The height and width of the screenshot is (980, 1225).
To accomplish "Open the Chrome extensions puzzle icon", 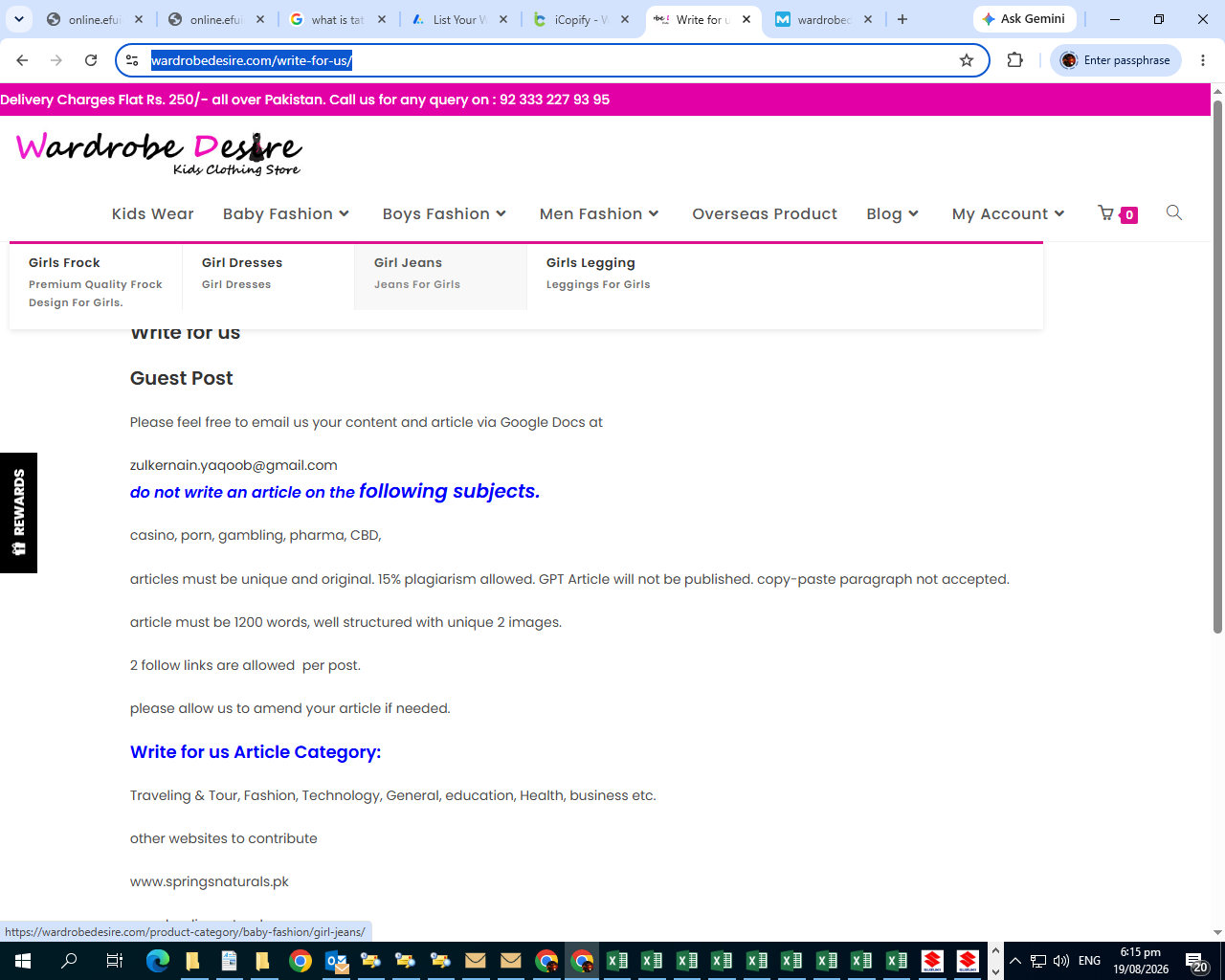I will click(1015, 60).
